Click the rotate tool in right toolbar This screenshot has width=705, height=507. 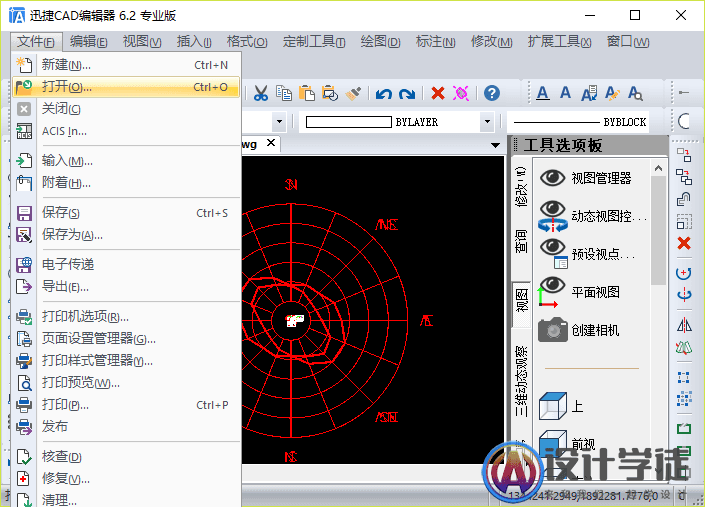click(x=684, y=273)
